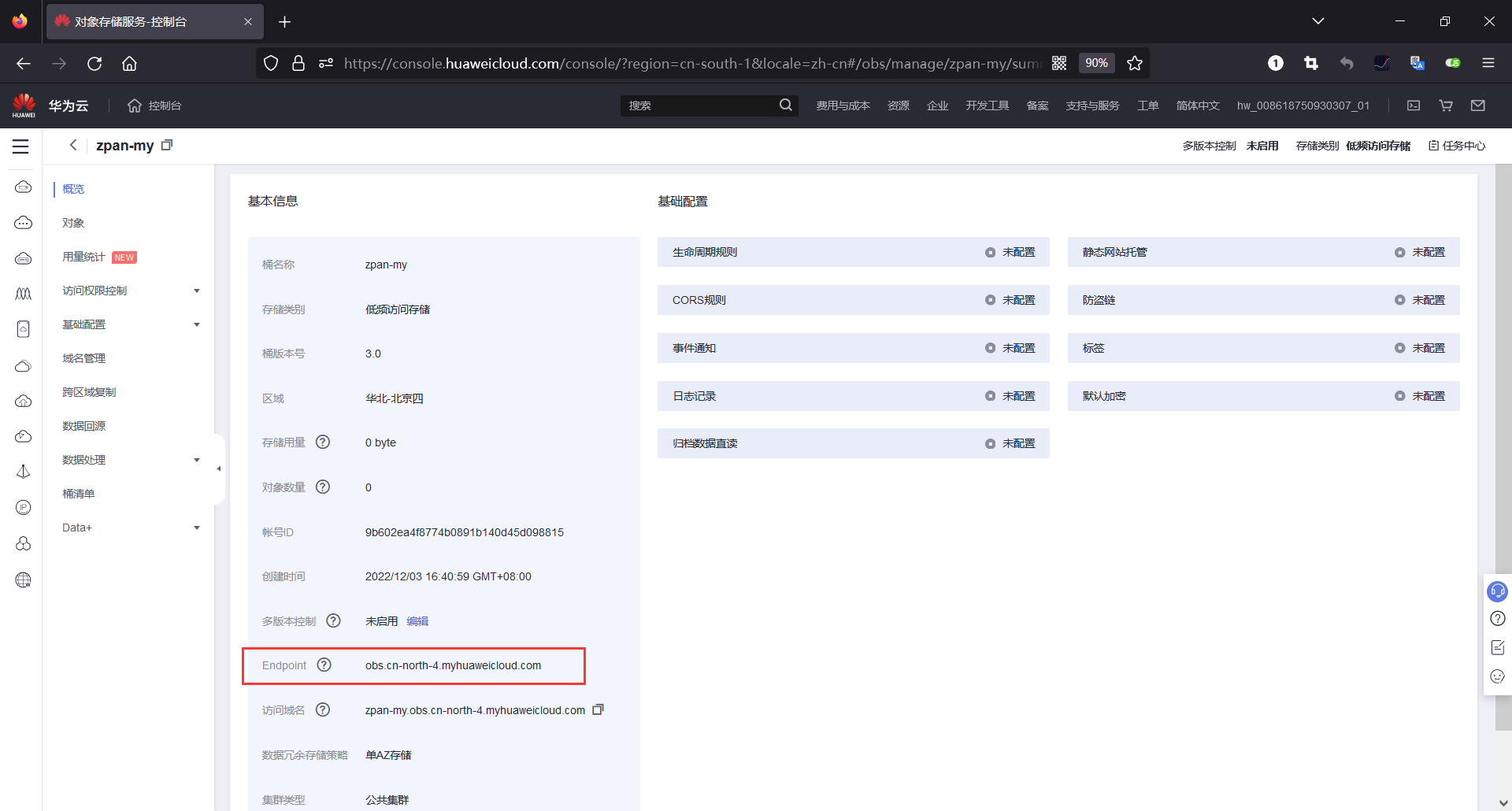This screenshot has width=1512, height=811.
Task: Open the satisfaction smiley icon in the floating side panel
Action: click(x=1498, y=676)
